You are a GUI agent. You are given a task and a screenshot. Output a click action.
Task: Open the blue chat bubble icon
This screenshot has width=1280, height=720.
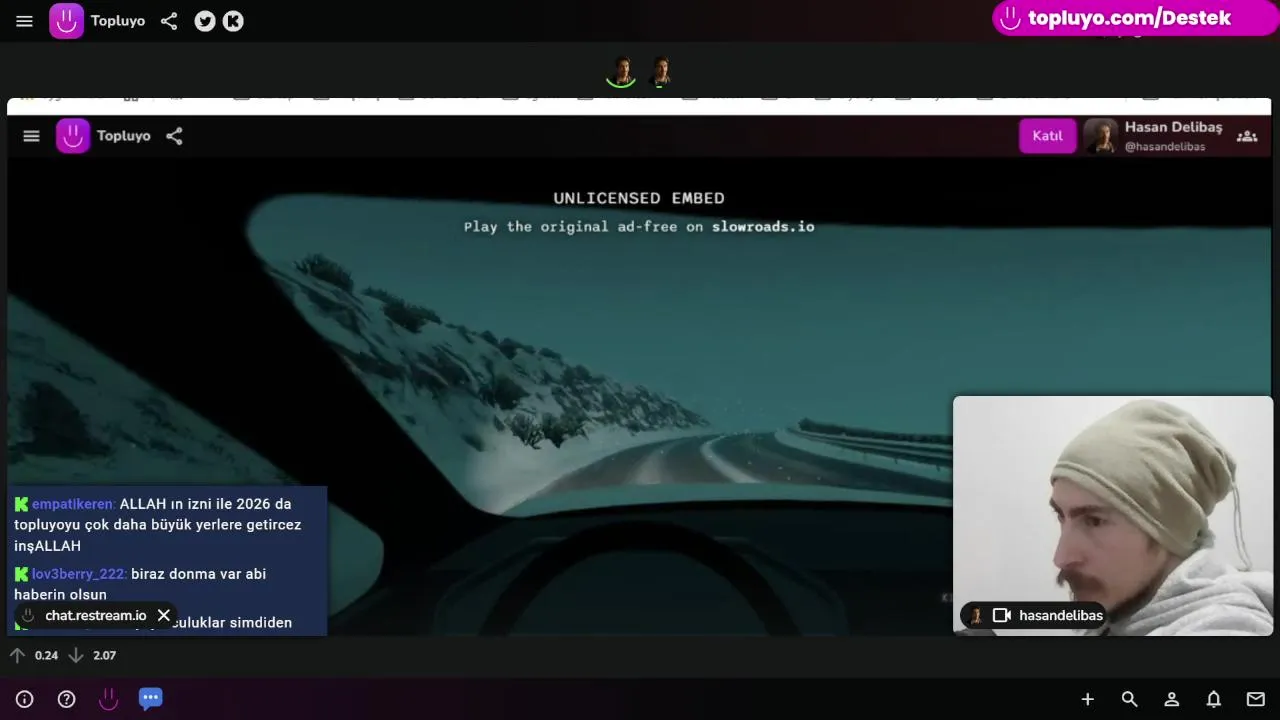tap(150, 698)
